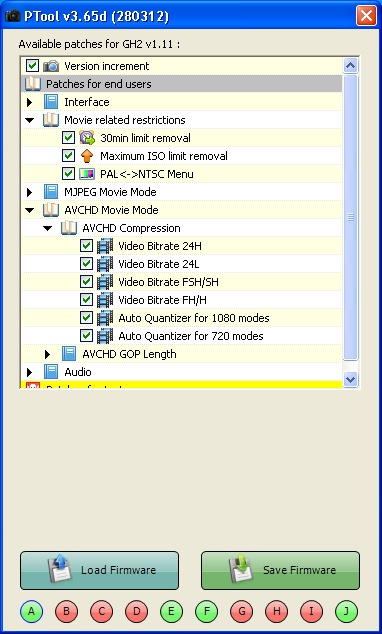
Task: Toggle the Video Bitrate 24L checkbox
Action: (87, 264)
